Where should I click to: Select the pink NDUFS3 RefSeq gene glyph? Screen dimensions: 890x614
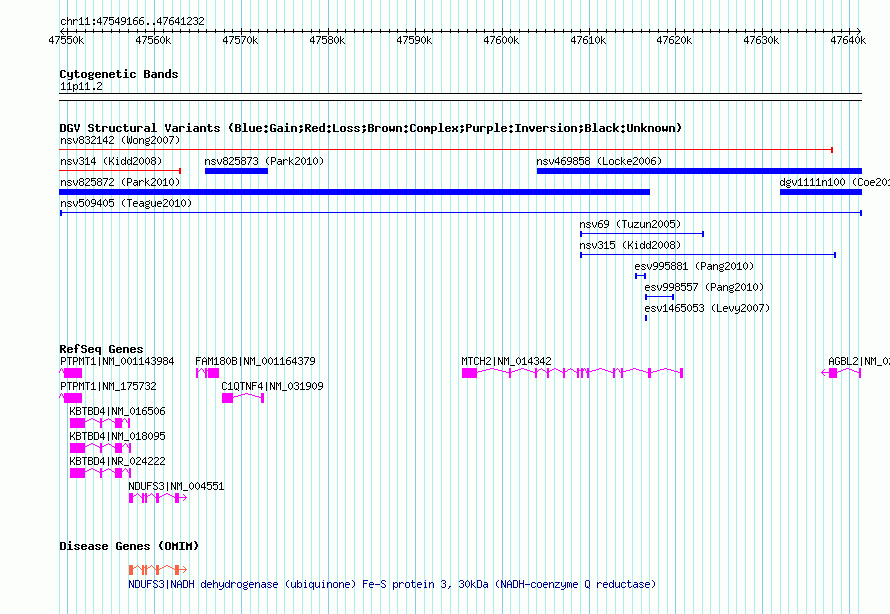158,498
